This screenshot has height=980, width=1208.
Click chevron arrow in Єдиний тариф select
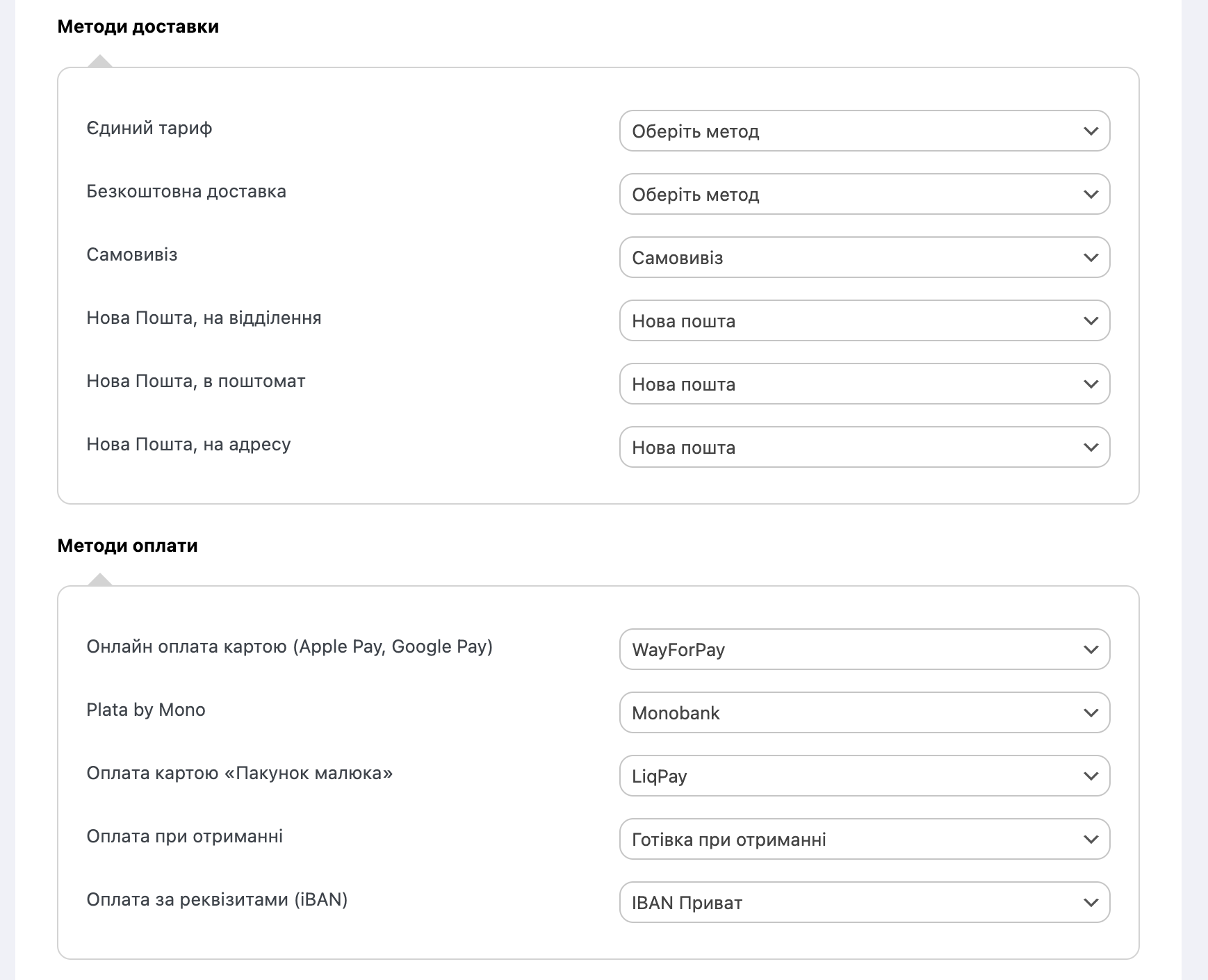click(x=1091, y=131)
